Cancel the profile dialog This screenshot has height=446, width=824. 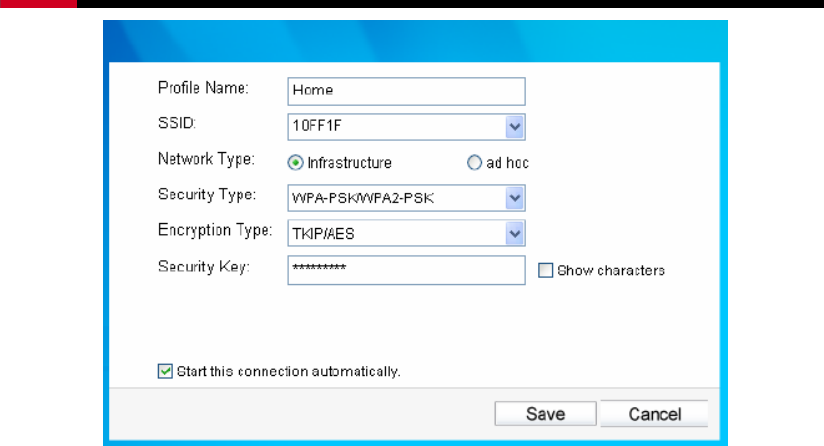[655, 414]
